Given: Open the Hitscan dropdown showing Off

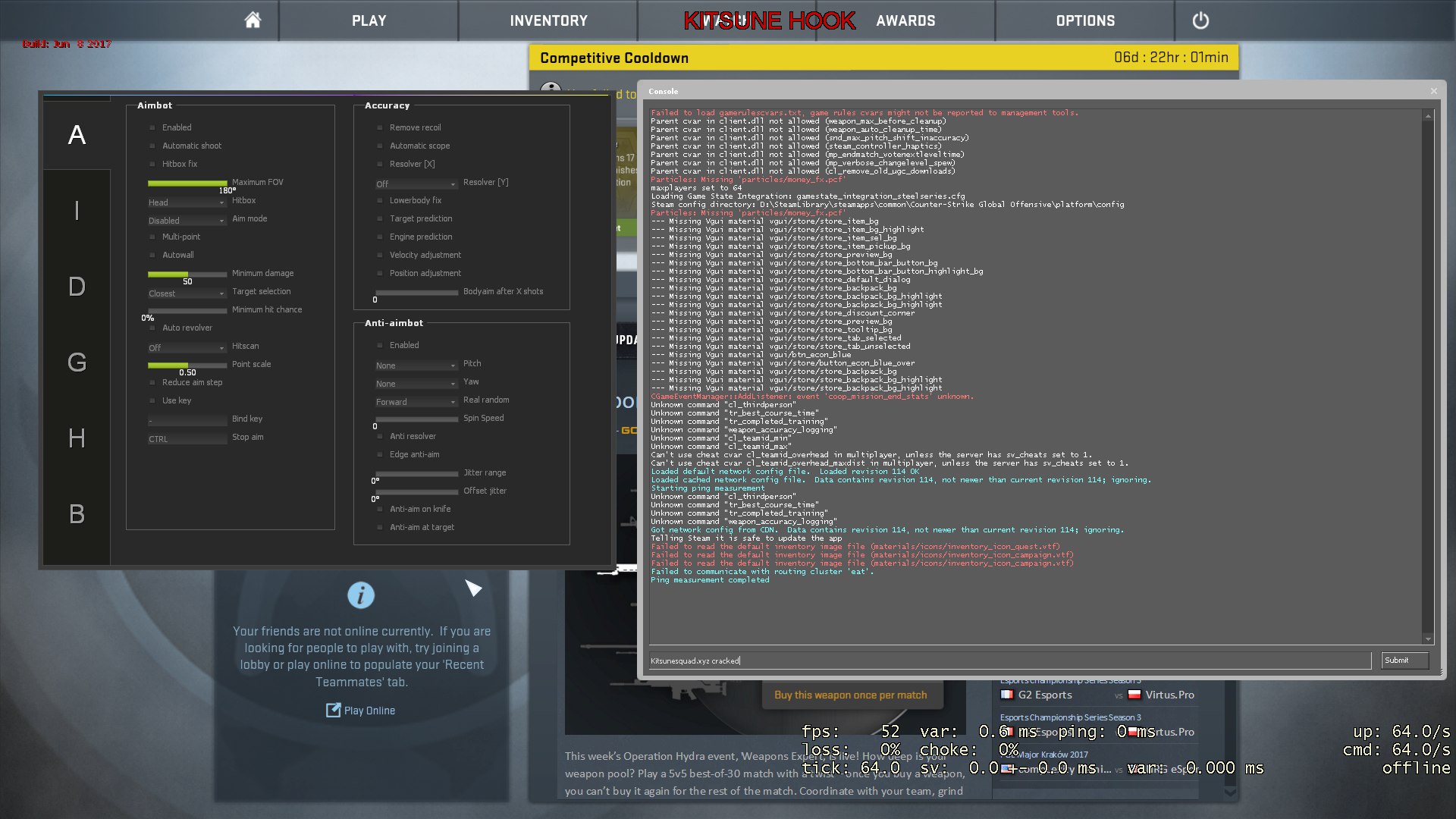Looking at the screenshot, I should [x=187, y=348].
